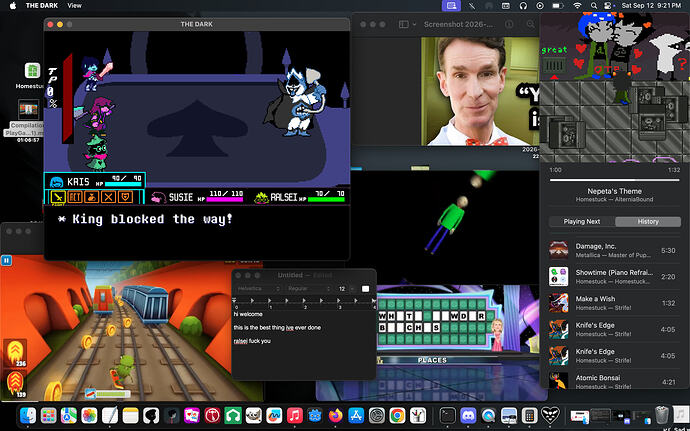Open THE DARK application menu
Image resolution: width=690 pixels, height=431 pixels.
[x=42, y=6]
